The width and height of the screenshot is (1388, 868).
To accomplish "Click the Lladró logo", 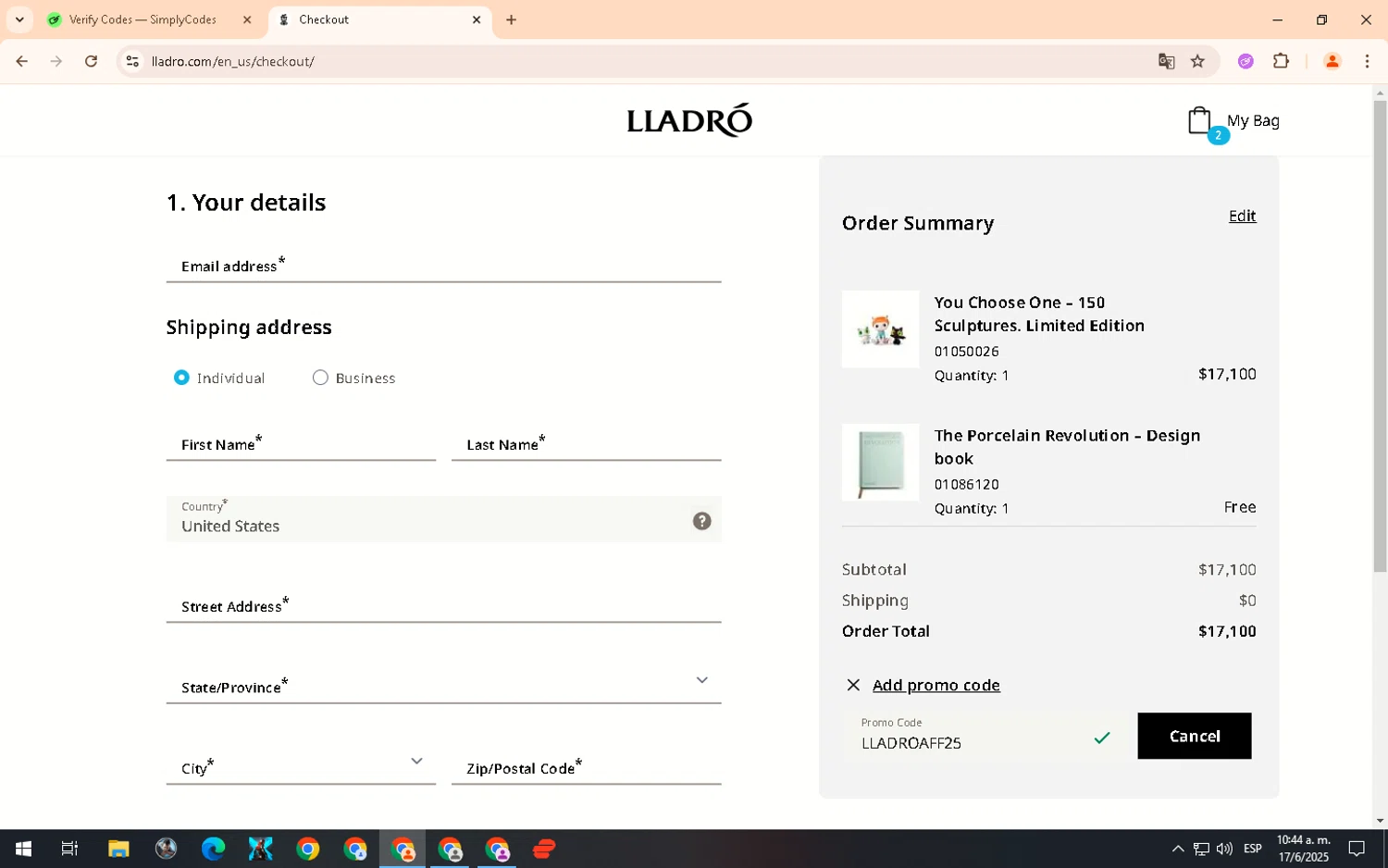I will (x=689, y=120).
